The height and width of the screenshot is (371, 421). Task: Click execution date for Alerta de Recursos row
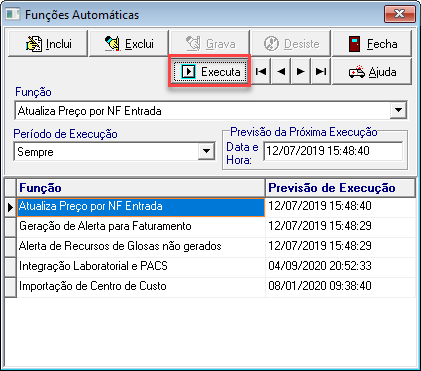(x=340, y=247)
